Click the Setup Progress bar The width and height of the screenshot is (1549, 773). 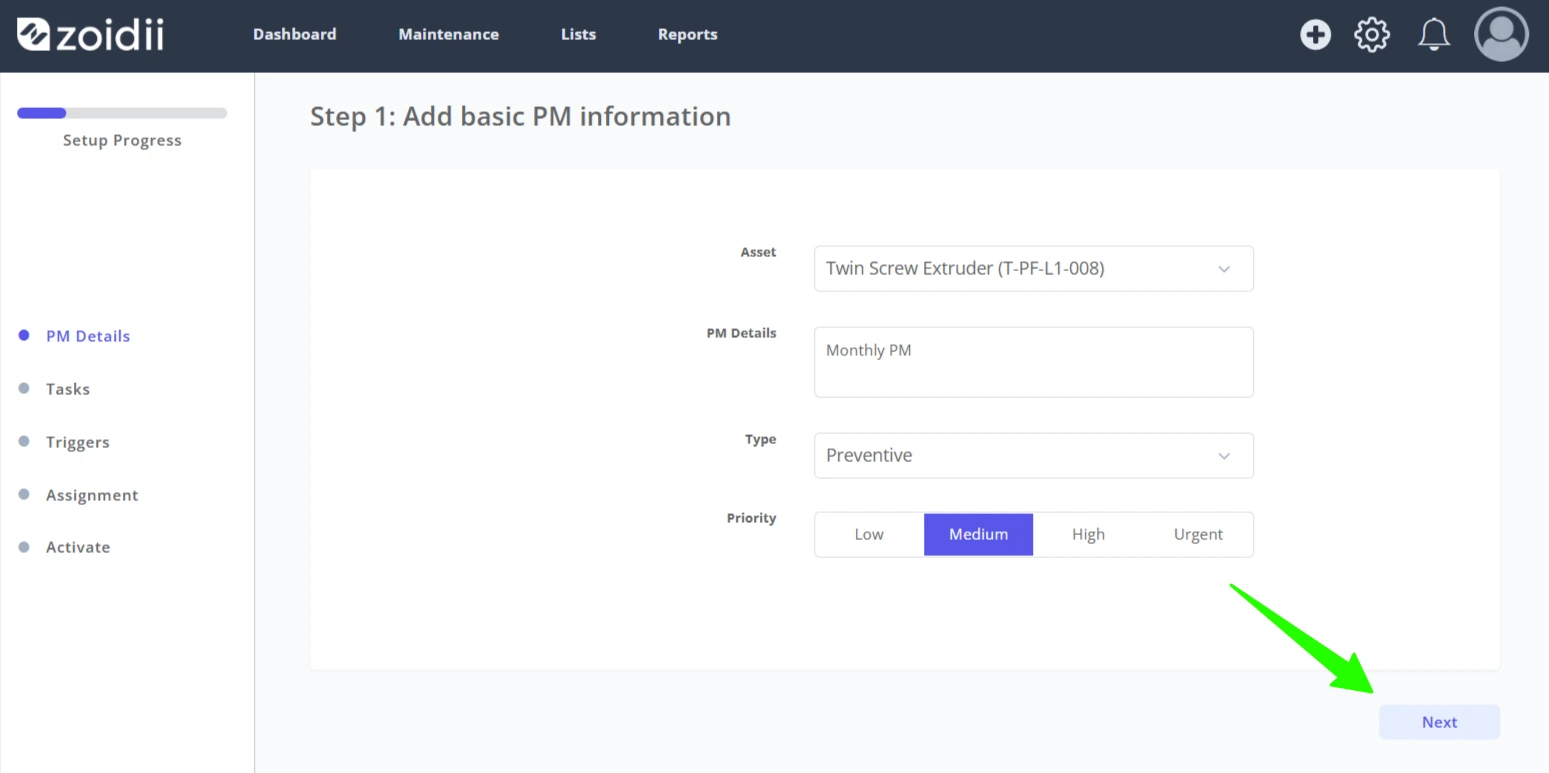tap(122, 113)
